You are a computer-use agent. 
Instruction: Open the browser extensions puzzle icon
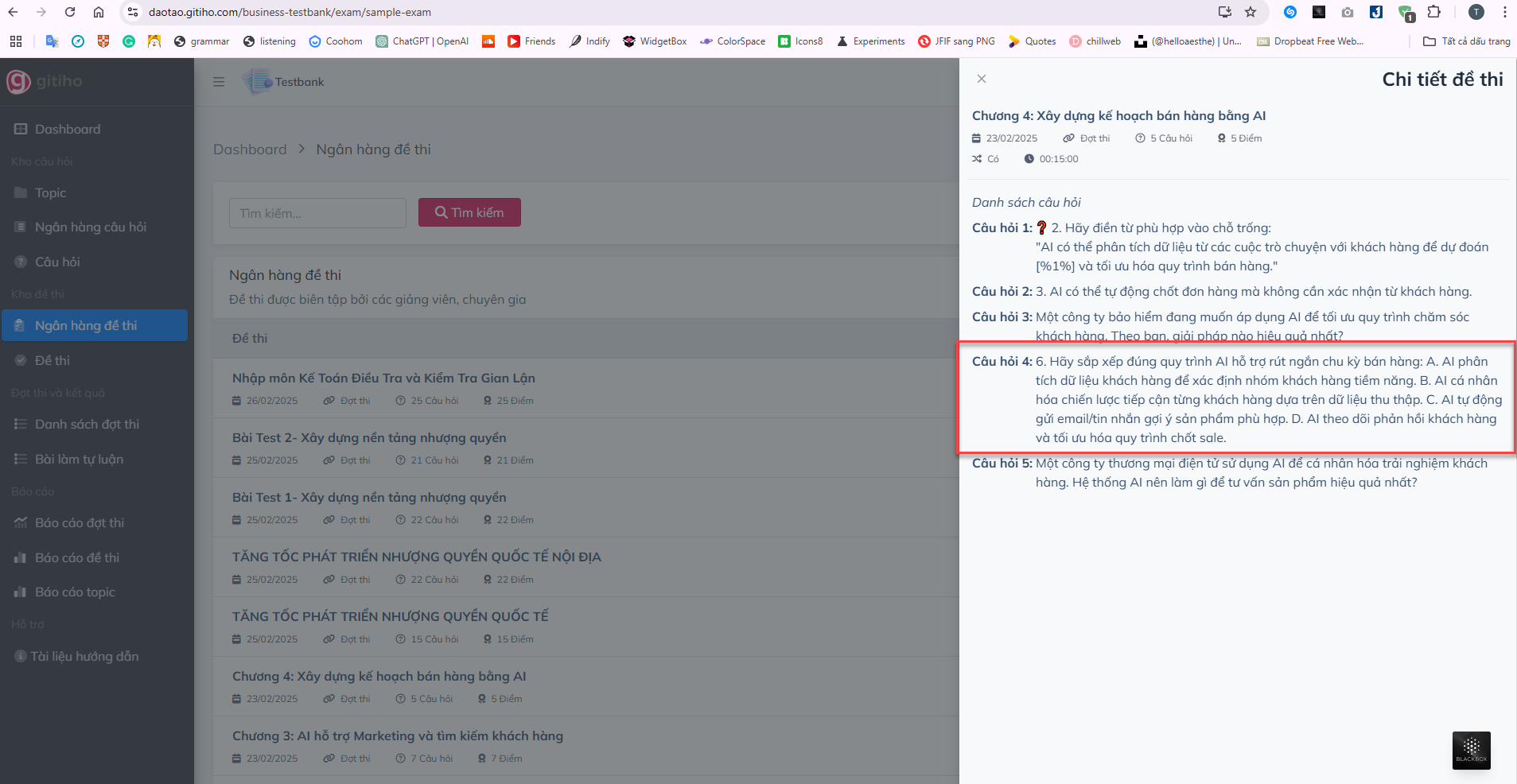pos(1433,12)
